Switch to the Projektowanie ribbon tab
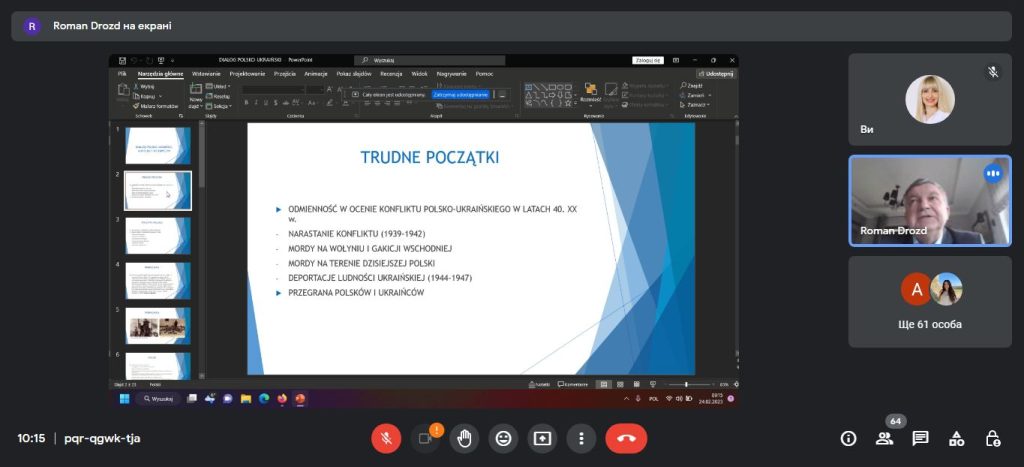1024x467 pixels. click(x=247, y=74)
